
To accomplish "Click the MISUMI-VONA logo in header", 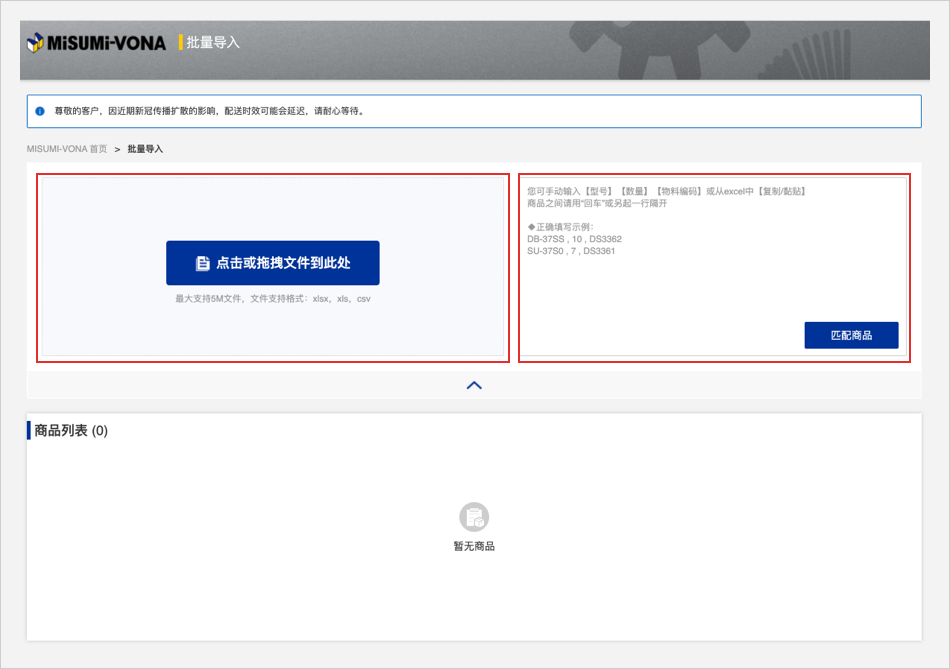I will tap(98, 42).
